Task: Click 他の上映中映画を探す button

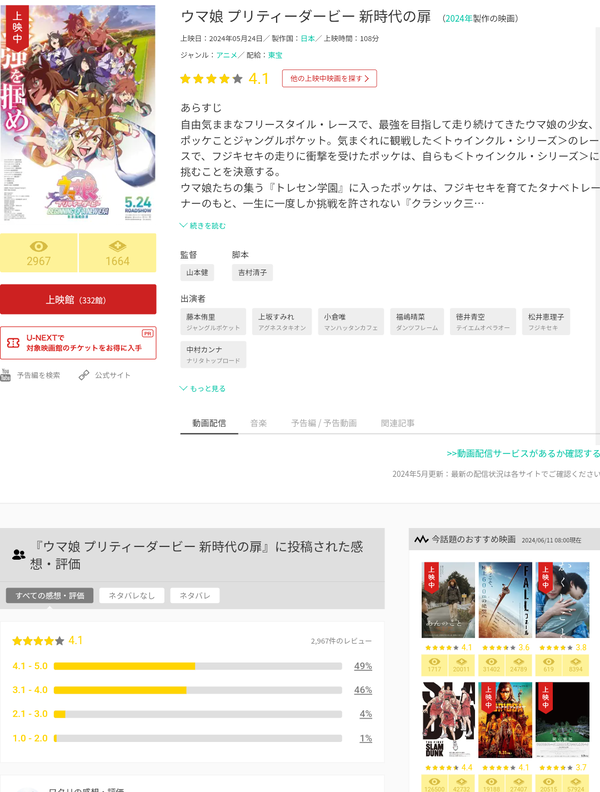Action: click(329, 78)
